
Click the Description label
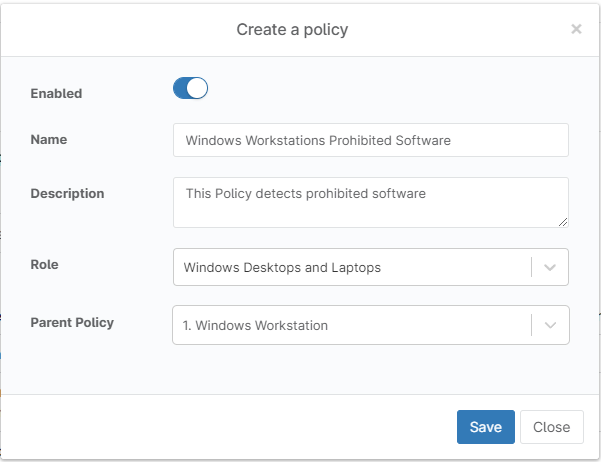click(67, 194)
